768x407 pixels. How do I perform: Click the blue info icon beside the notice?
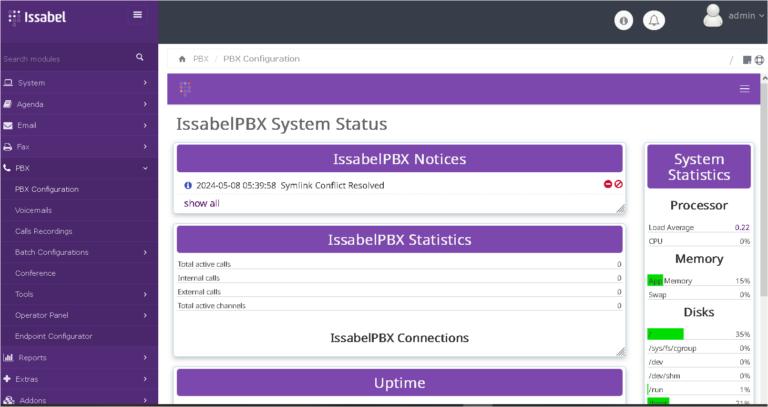[x=187, y=185]
